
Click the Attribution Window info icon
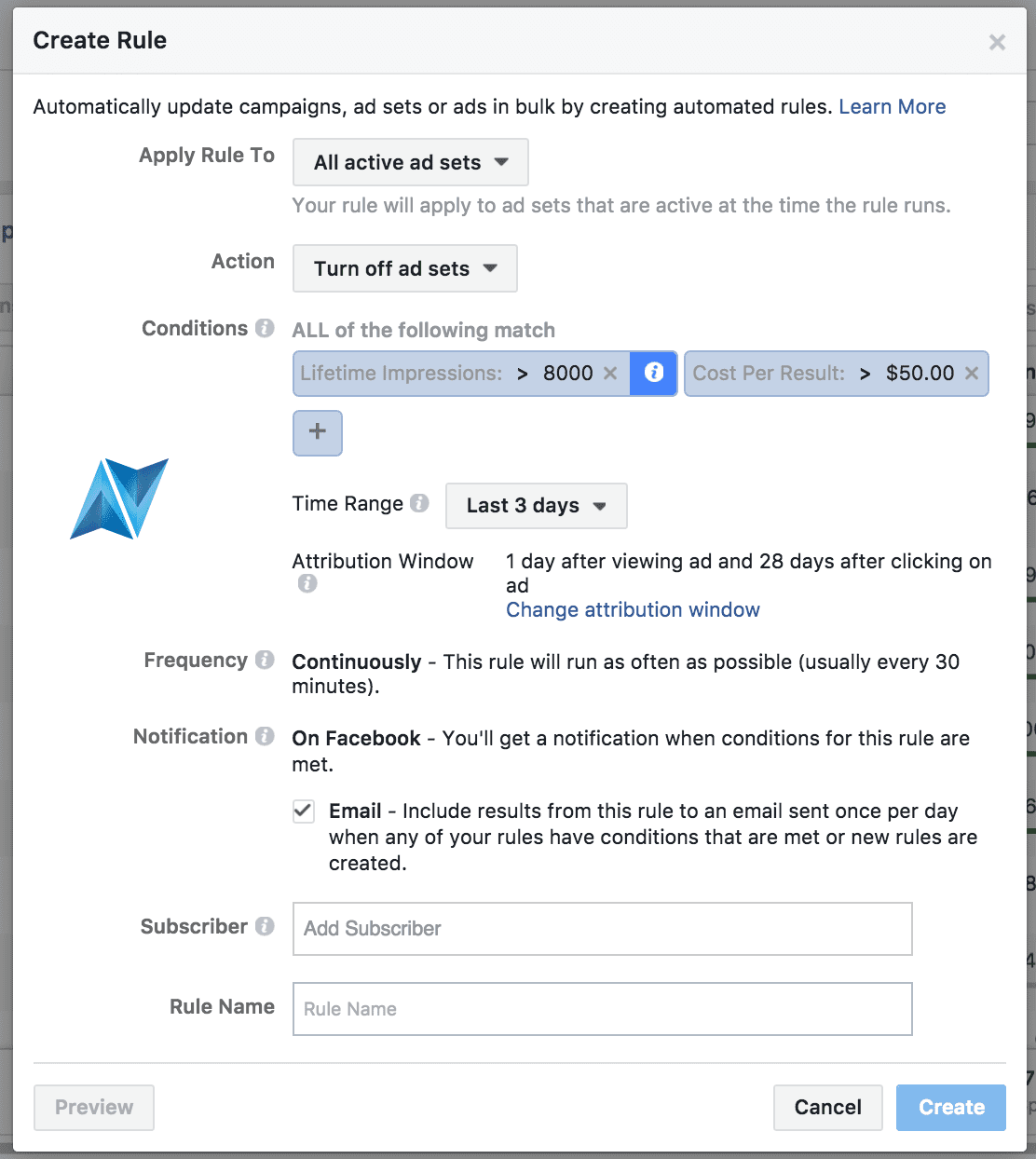point(307,583)
